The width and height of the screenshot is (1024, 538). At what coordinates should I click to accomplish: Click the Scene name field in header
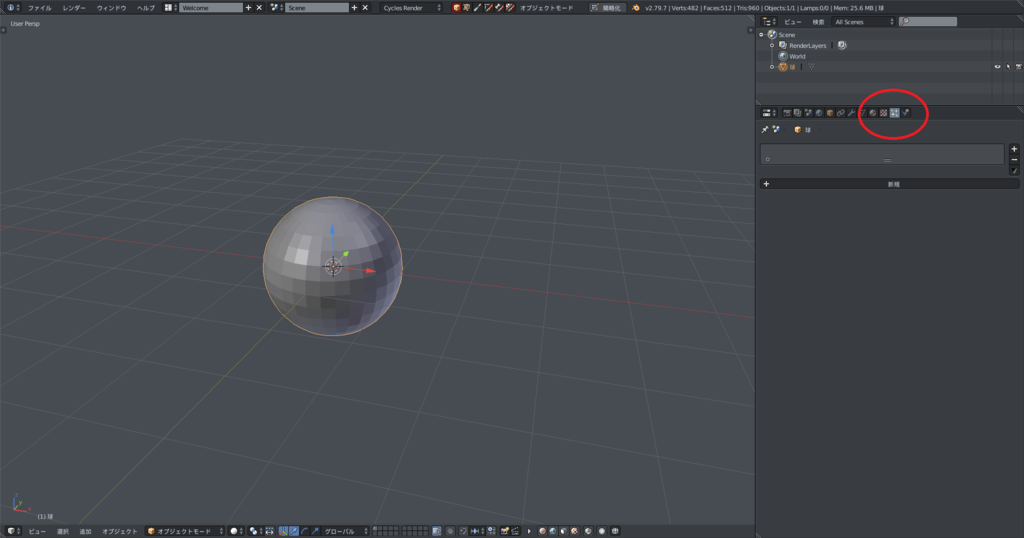coord(317,8)
